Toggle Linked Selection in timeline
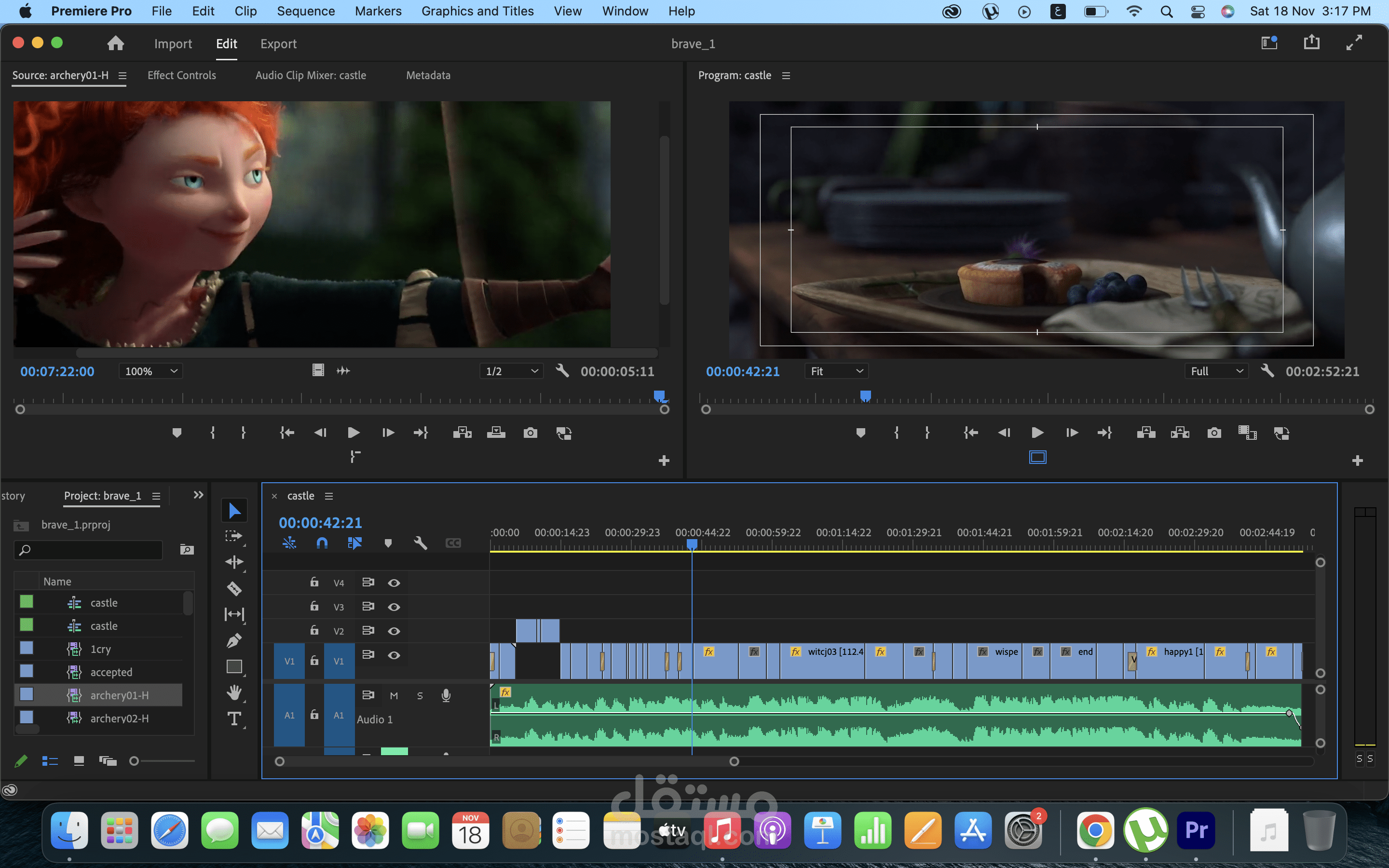This screenshot has height=868, width=1389. (x=354, y=543)
